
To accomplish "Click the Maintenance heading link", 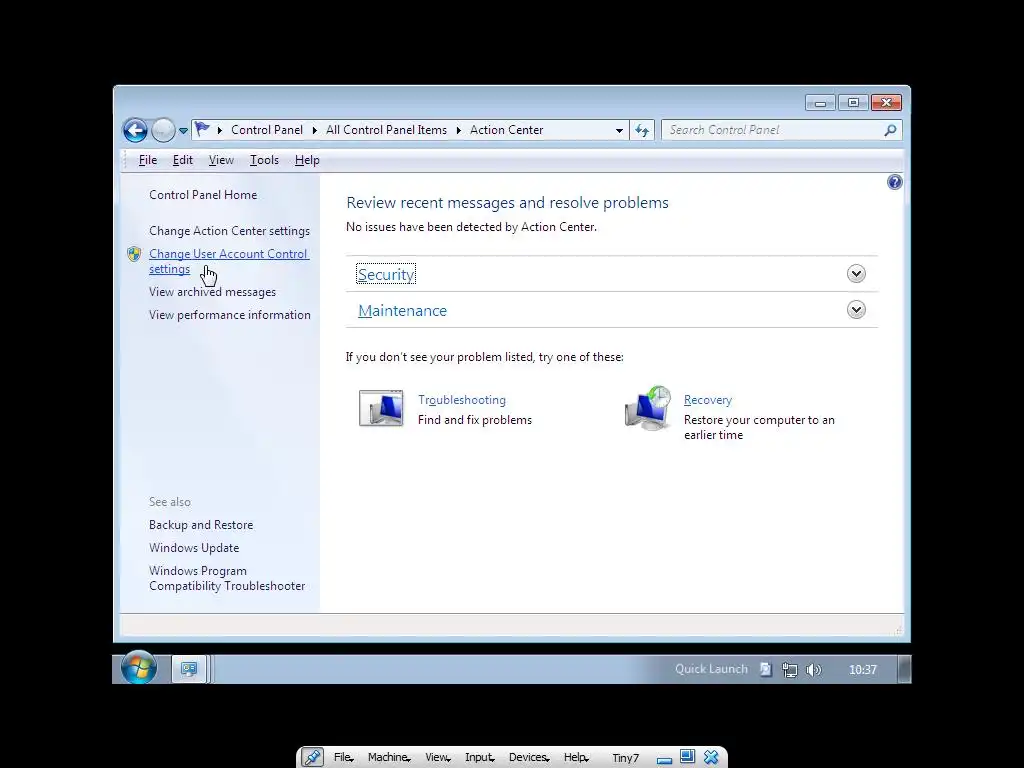I will pos(402,311).
